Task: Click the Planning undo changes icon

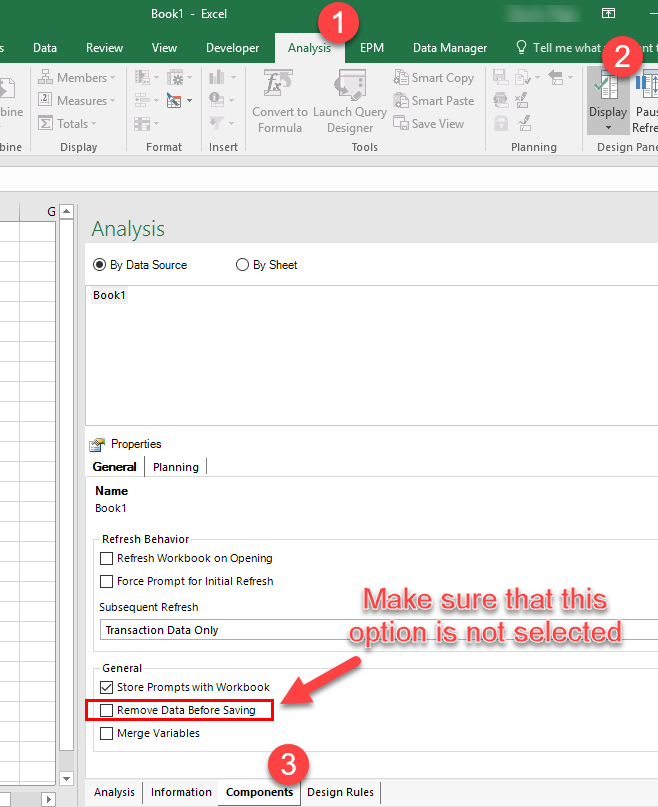Action: click(x=522, y=100)
